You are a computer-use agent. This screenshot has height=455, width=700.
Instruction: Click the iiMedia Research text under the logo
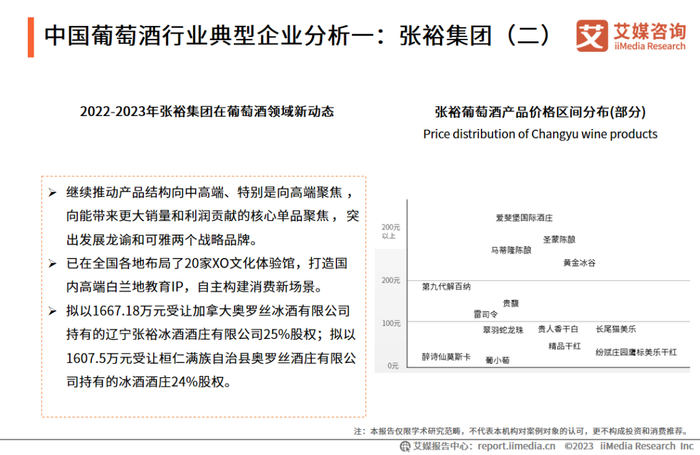(650, 46)
